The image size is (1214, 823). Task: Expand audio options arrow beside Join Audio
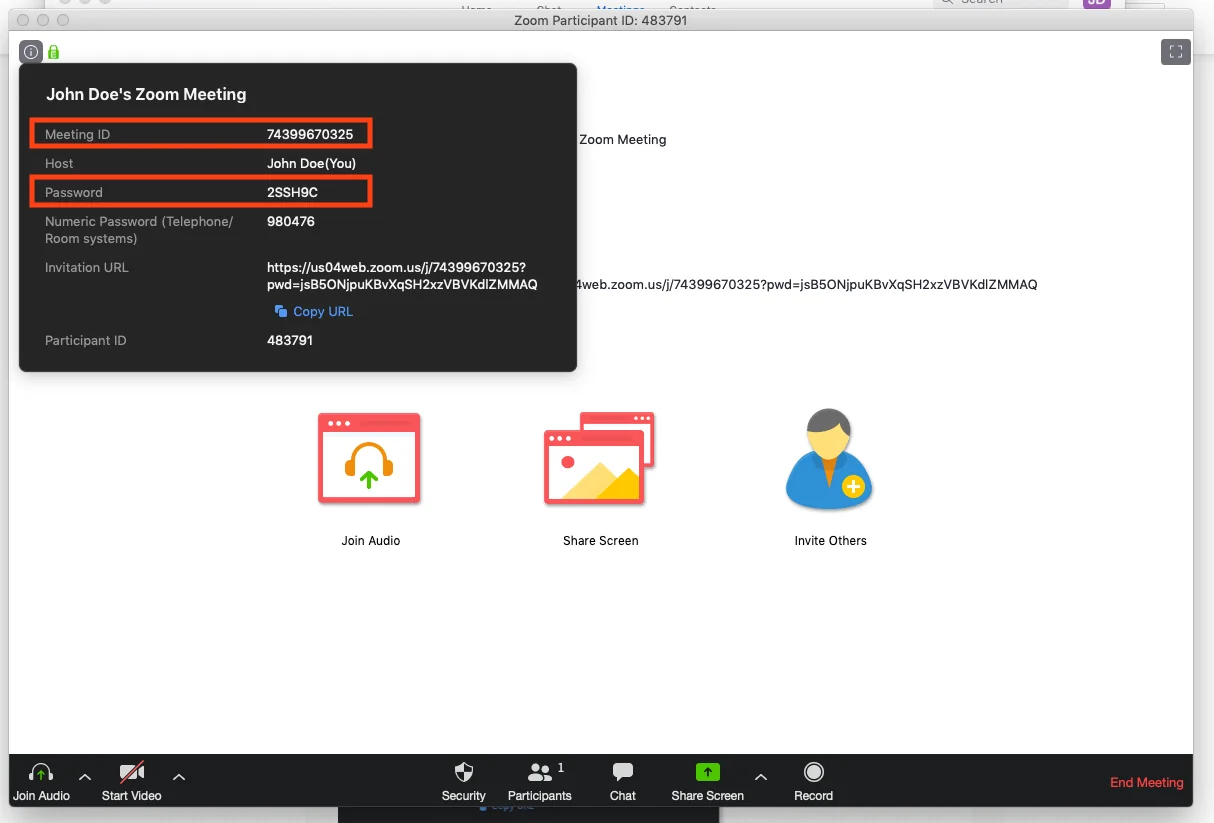85,777
